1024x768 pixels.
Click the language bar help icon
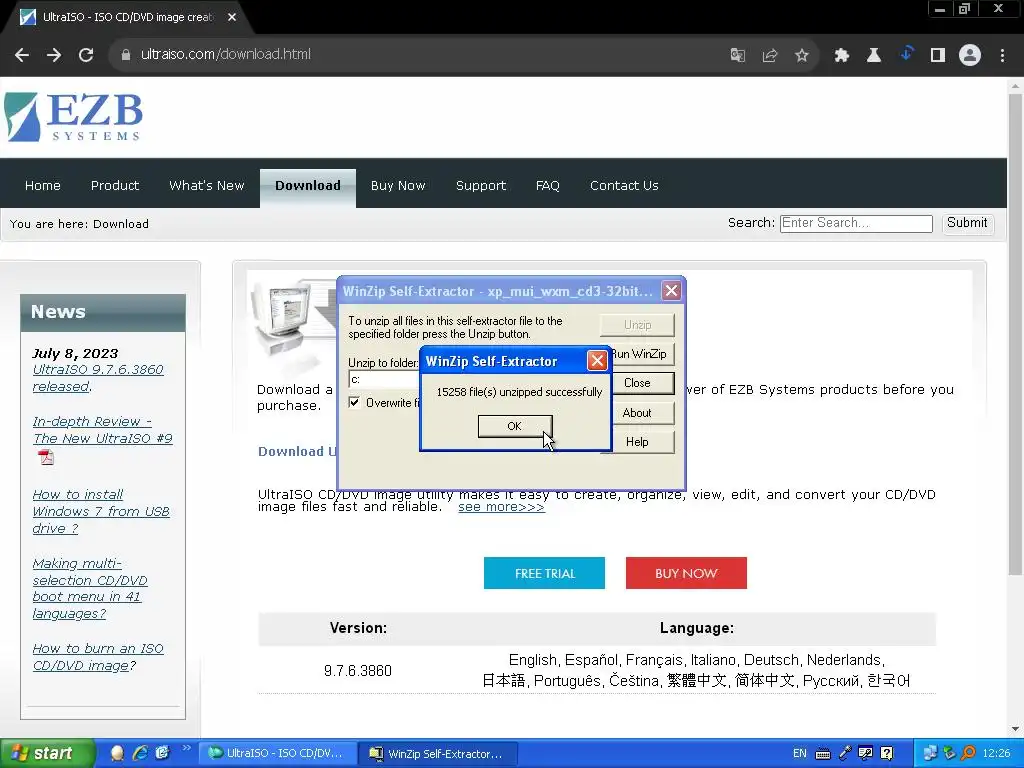pyautogui.click(x=887, y=753)
